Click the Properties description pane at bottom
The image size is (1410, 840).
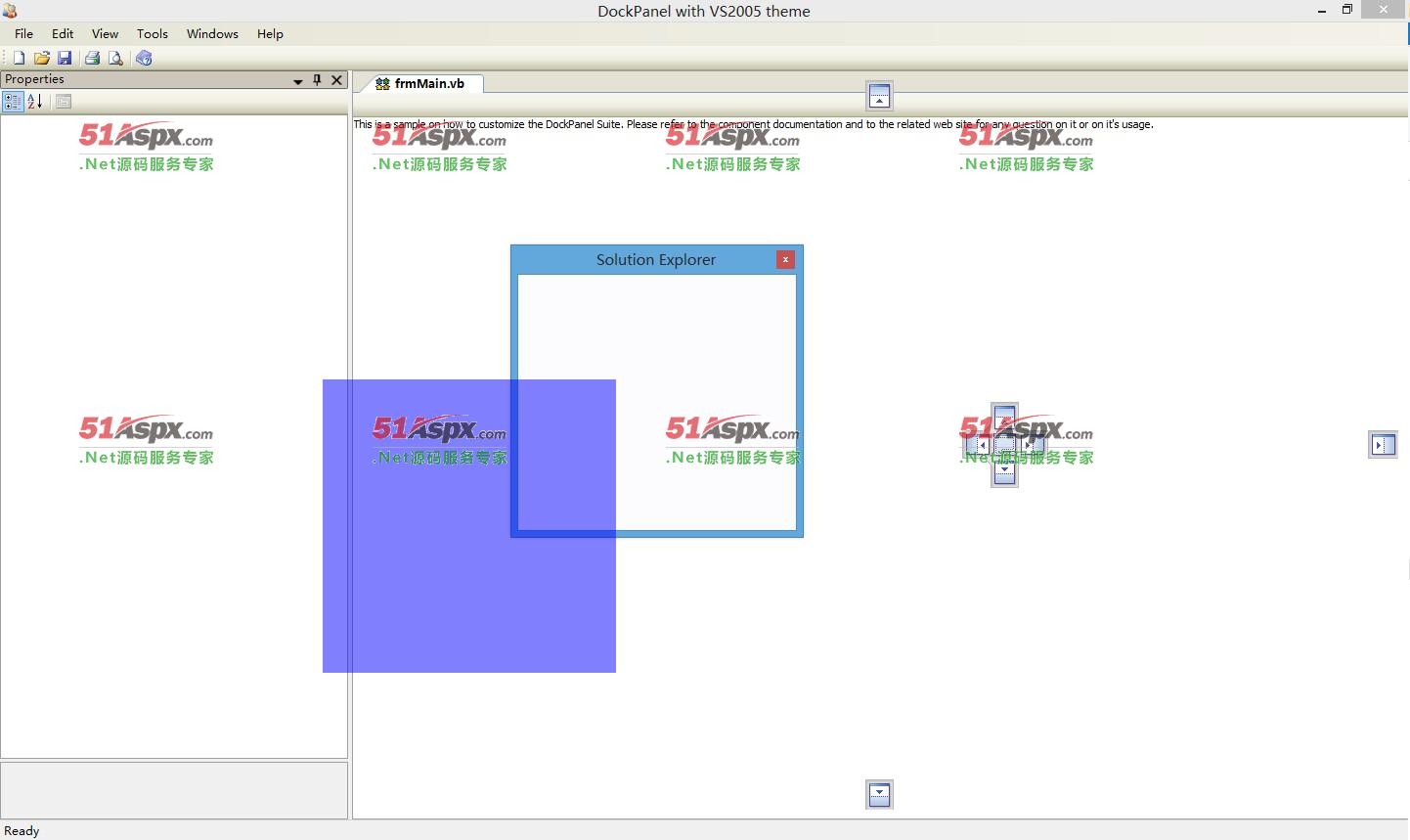pyautogui.click(x=174, y=790)
